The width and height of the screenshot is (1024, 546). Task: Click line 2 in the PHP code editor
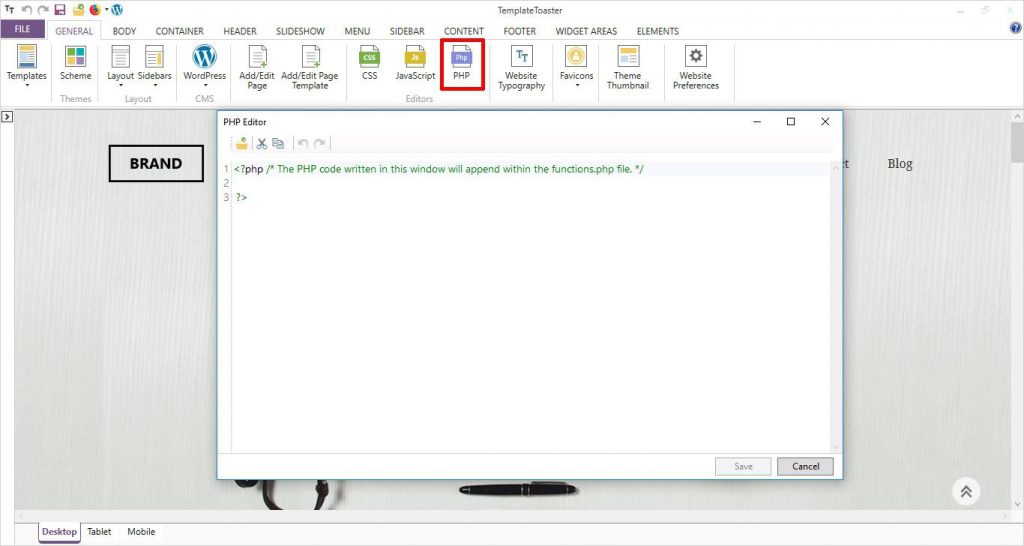pos(530,183)
